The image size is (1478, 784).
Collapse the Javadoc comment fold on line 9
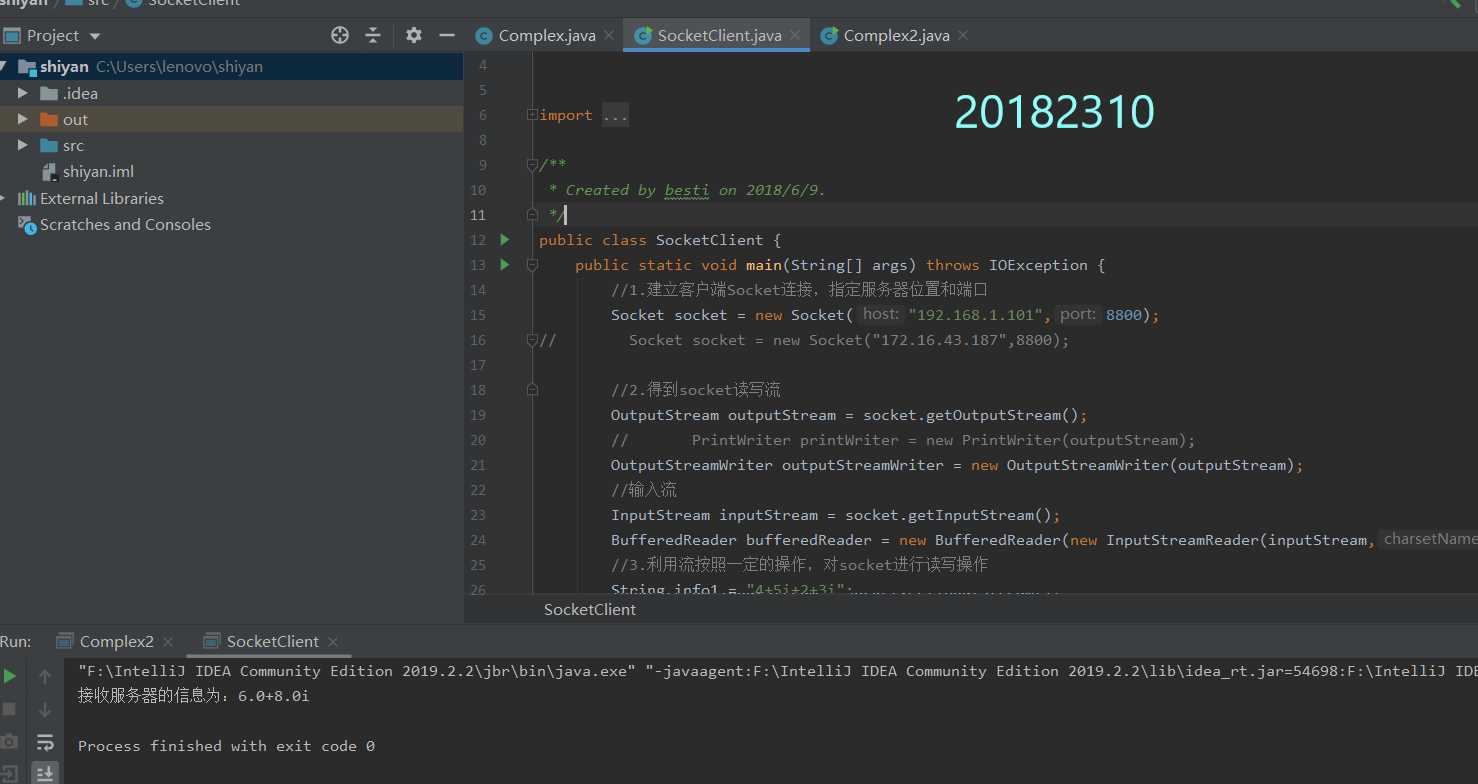click(532, 165)
